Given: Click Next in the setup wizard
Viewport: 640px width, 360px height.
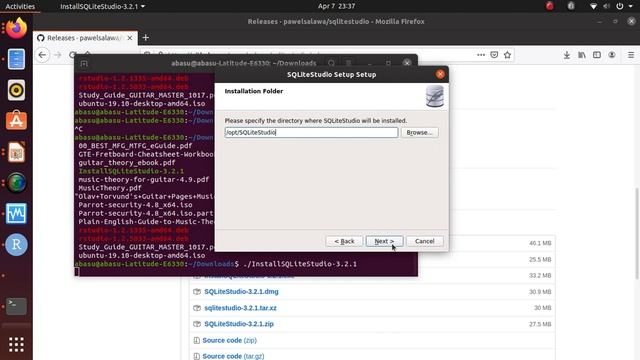Looking at the screenshot, I should (384, 241).
